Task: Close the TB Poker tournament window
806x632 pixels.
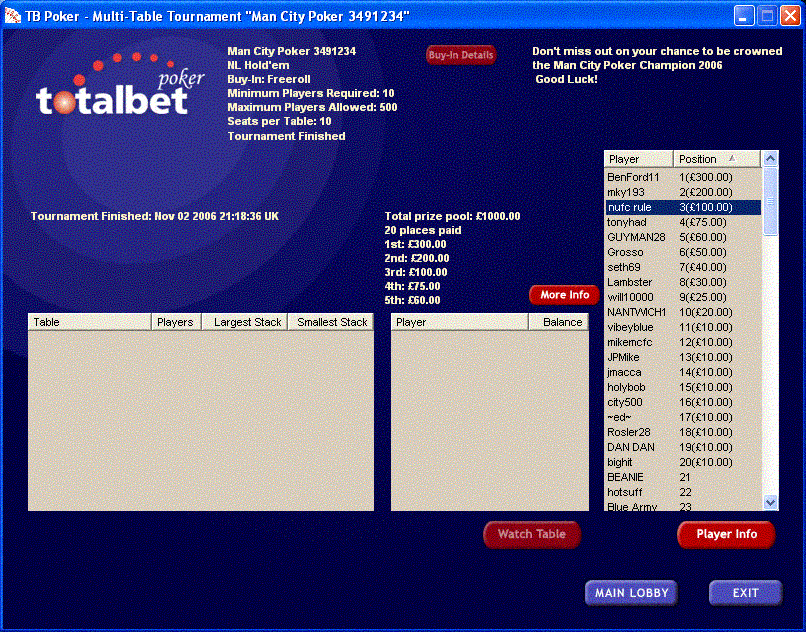Action: click(790, 16)
